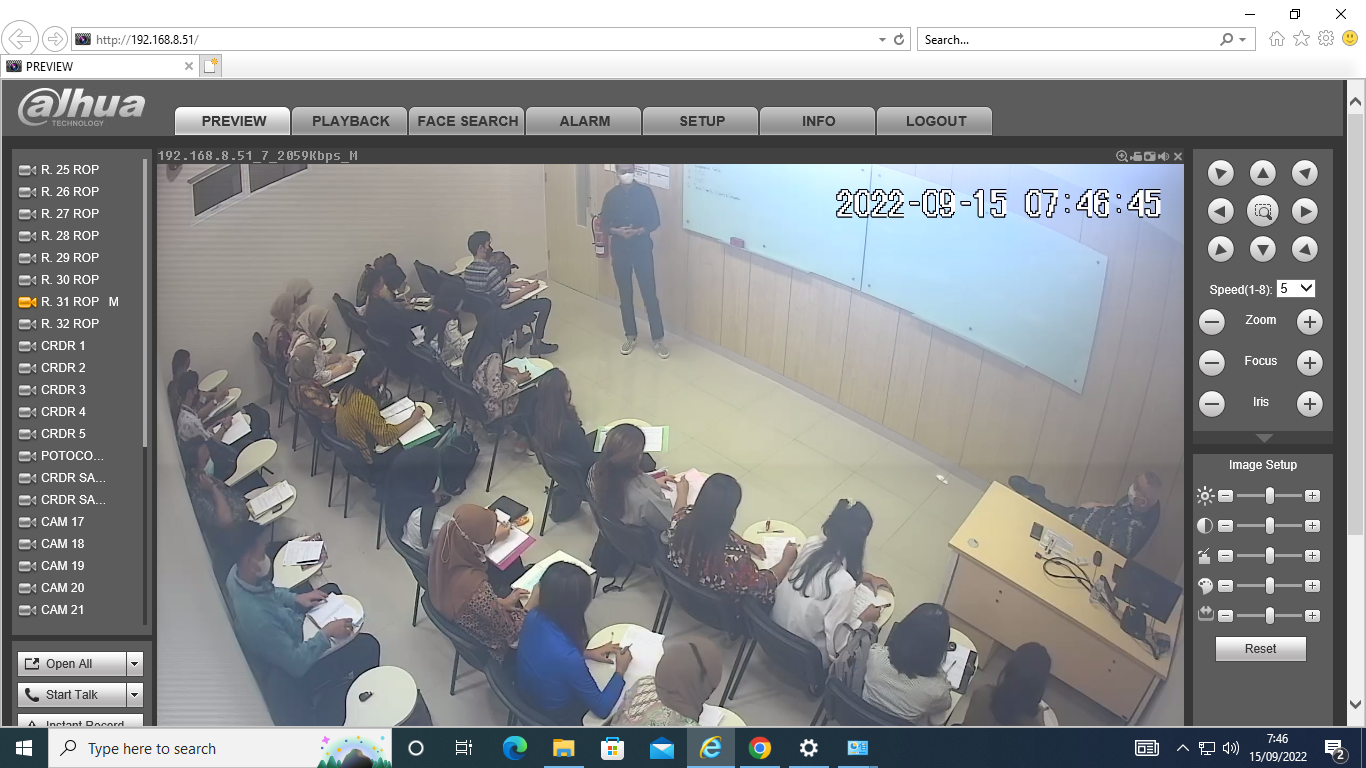
Task: Move PTZ camera diagonally down-right
Action: pos(1304,249)
